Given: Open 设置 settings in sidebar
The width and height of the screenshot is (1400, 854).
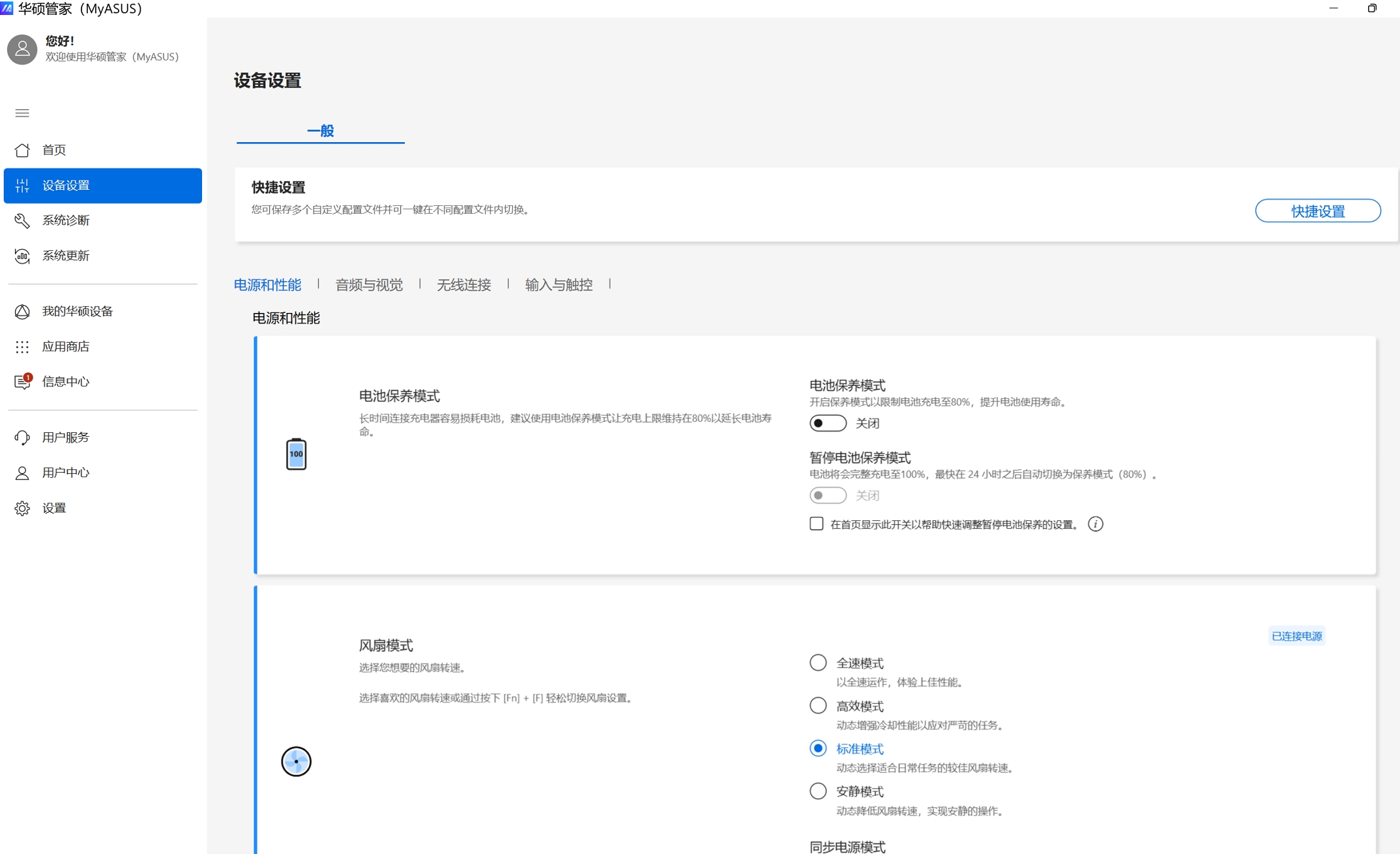Looking at the screenshot, I should (54, 508).
